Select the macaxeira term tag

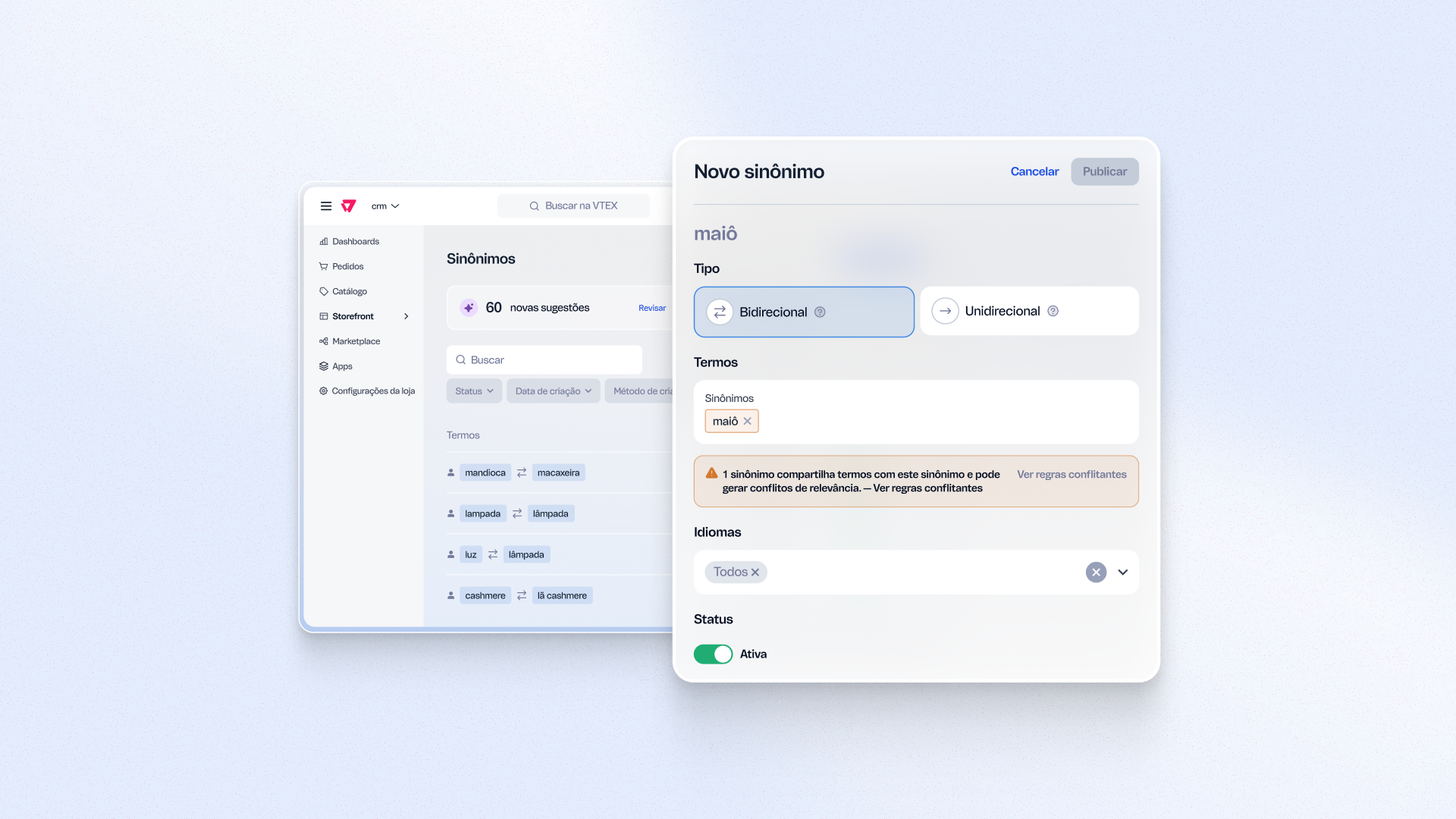click(559, 473)
